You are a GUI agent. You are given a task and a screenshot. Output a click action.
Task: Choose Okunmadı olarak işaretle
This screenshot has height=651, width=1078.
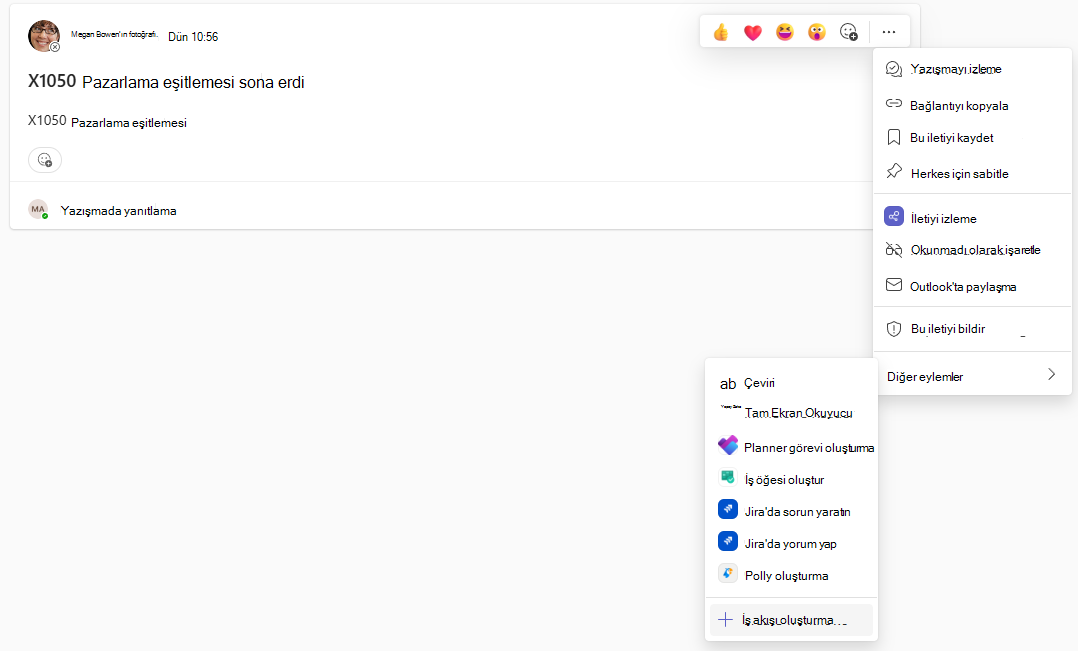point(972,250)
